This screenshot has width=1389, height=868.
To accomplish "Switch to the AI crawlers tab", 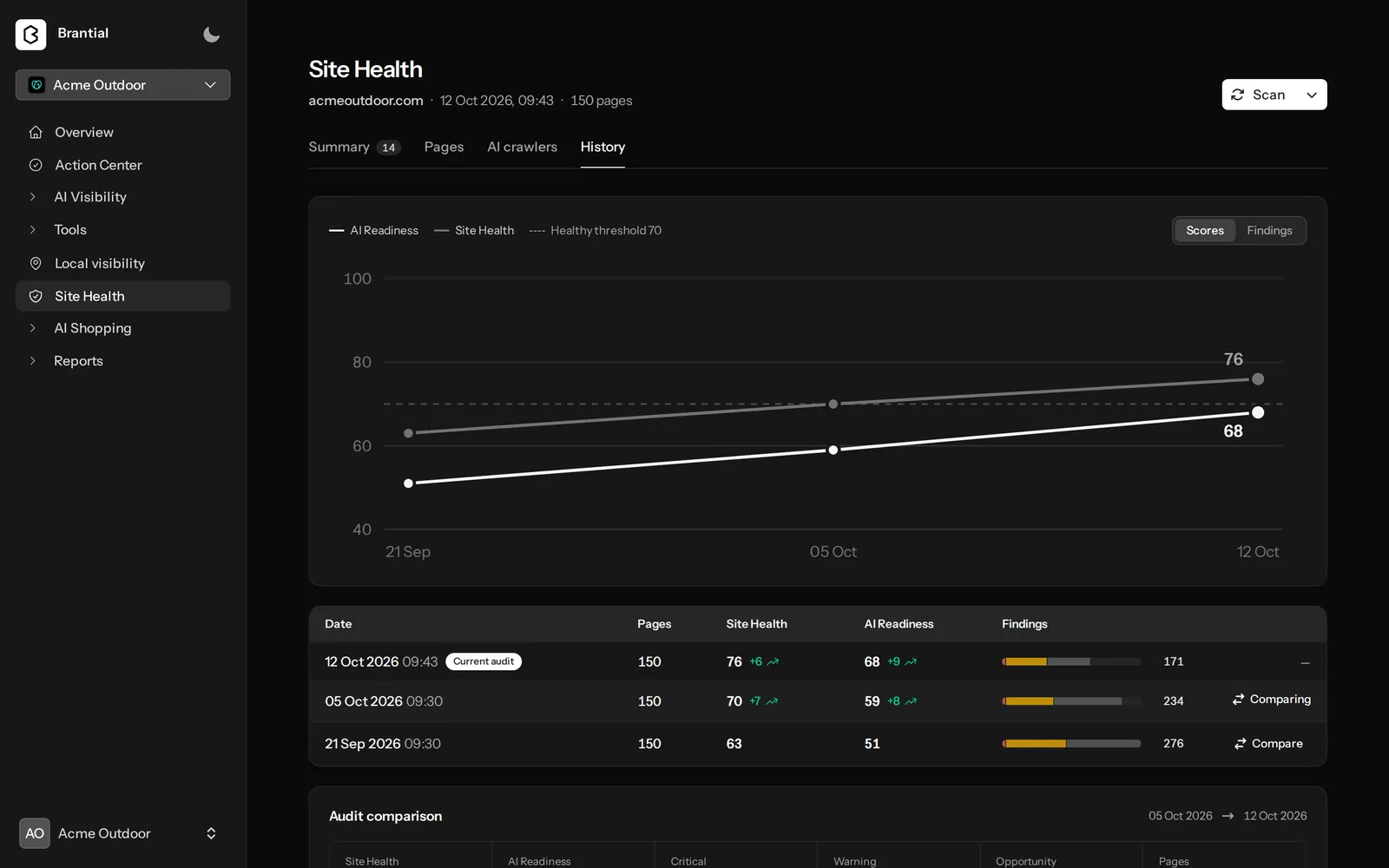I will click(x=522, y=147).
